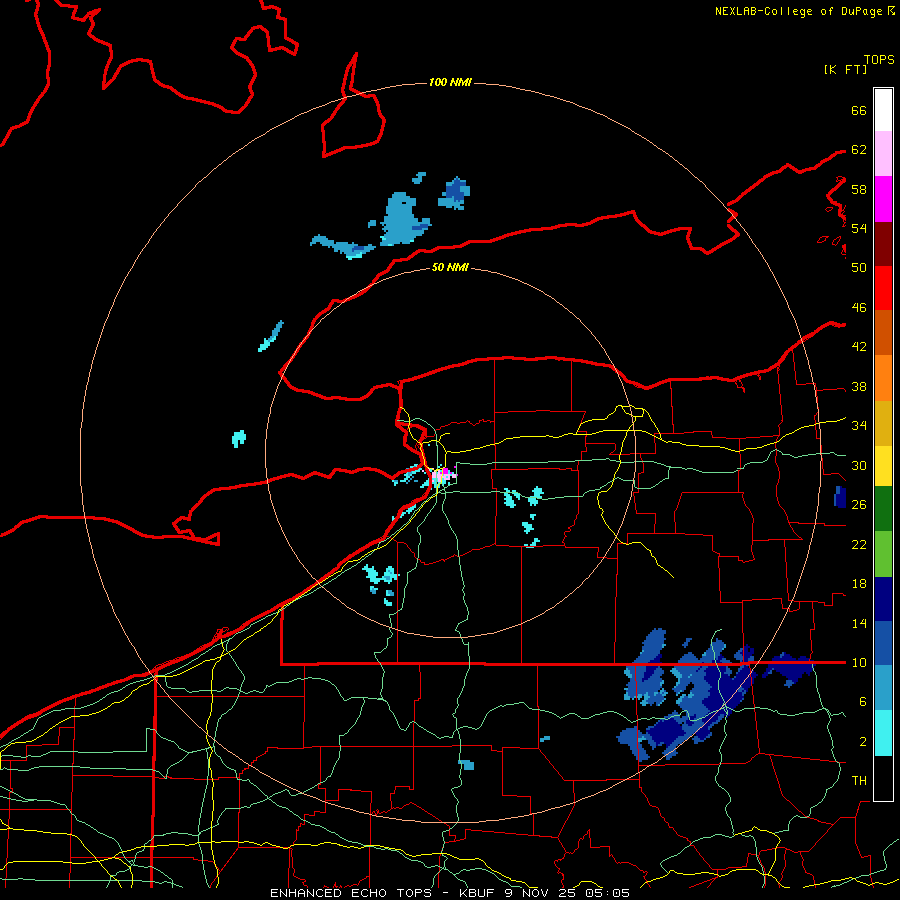Image resolution: width=900 pixels, height=900 pixels.
Task: Click the legend value '14'
Action: [x=859, y=623]
